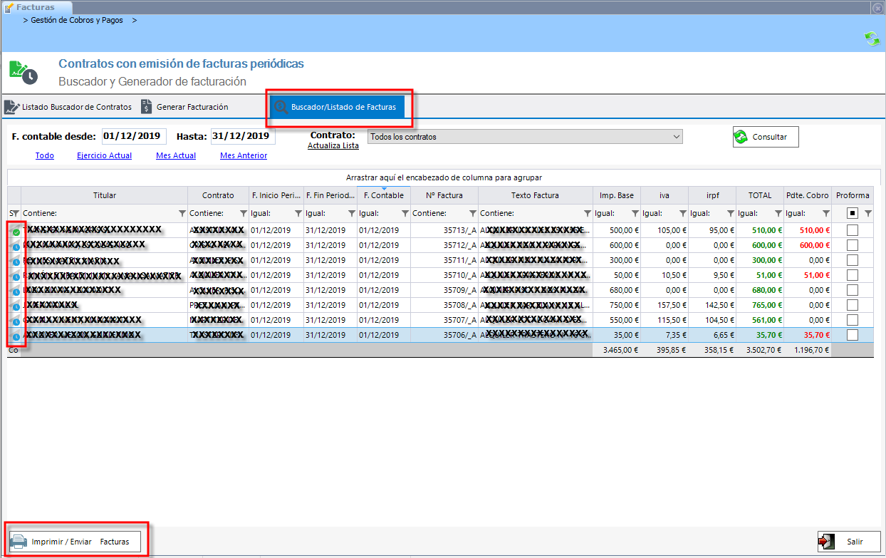Image resolution: width=886 pixels, height=558 pixels.
Task: Open the Pdte. Cobro column filter funnel
Action: click(826, 213)
